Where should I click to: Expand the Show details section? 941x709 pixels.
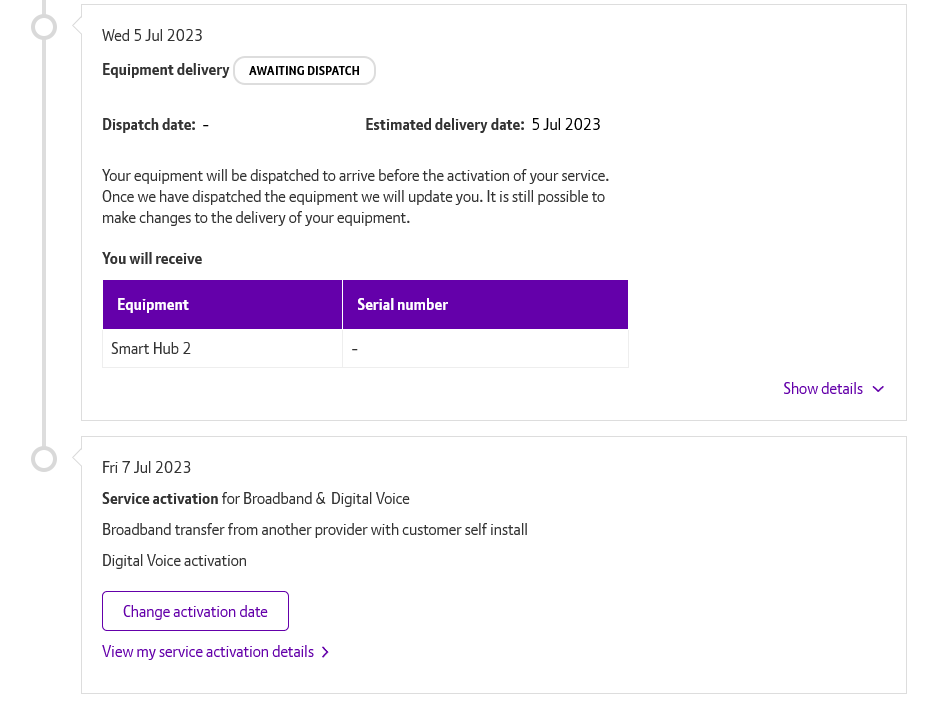point(822,388)
